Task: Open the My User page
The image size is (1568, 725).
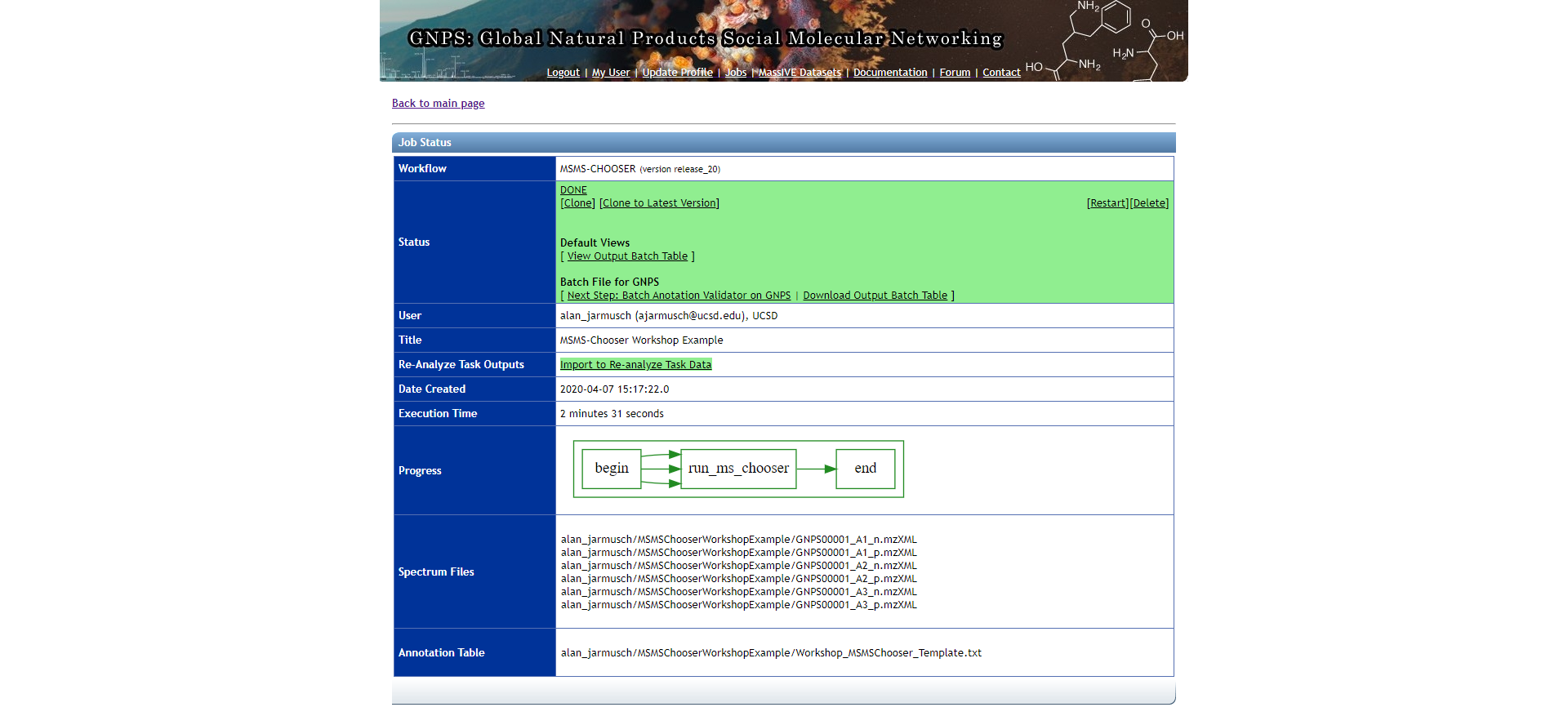Action: (x=611, y=73)
